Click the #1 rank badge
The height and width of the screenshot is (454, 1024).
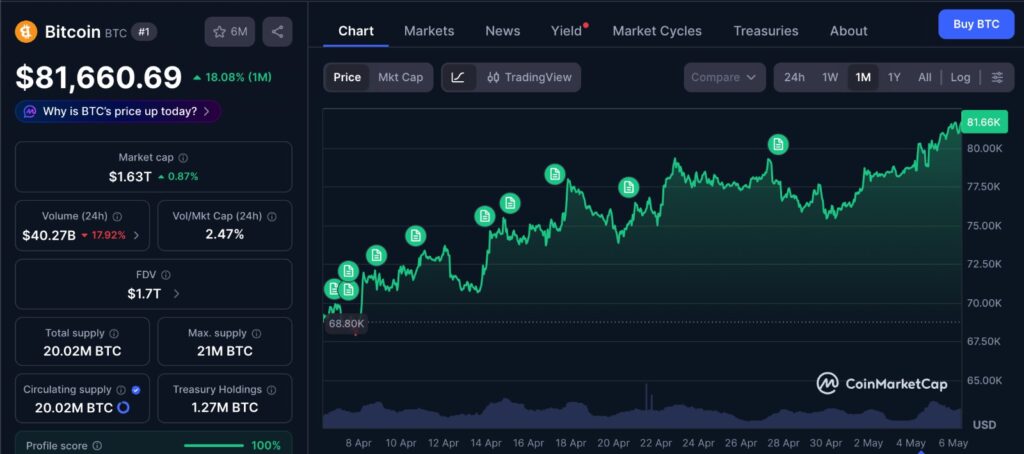[144, 31]
